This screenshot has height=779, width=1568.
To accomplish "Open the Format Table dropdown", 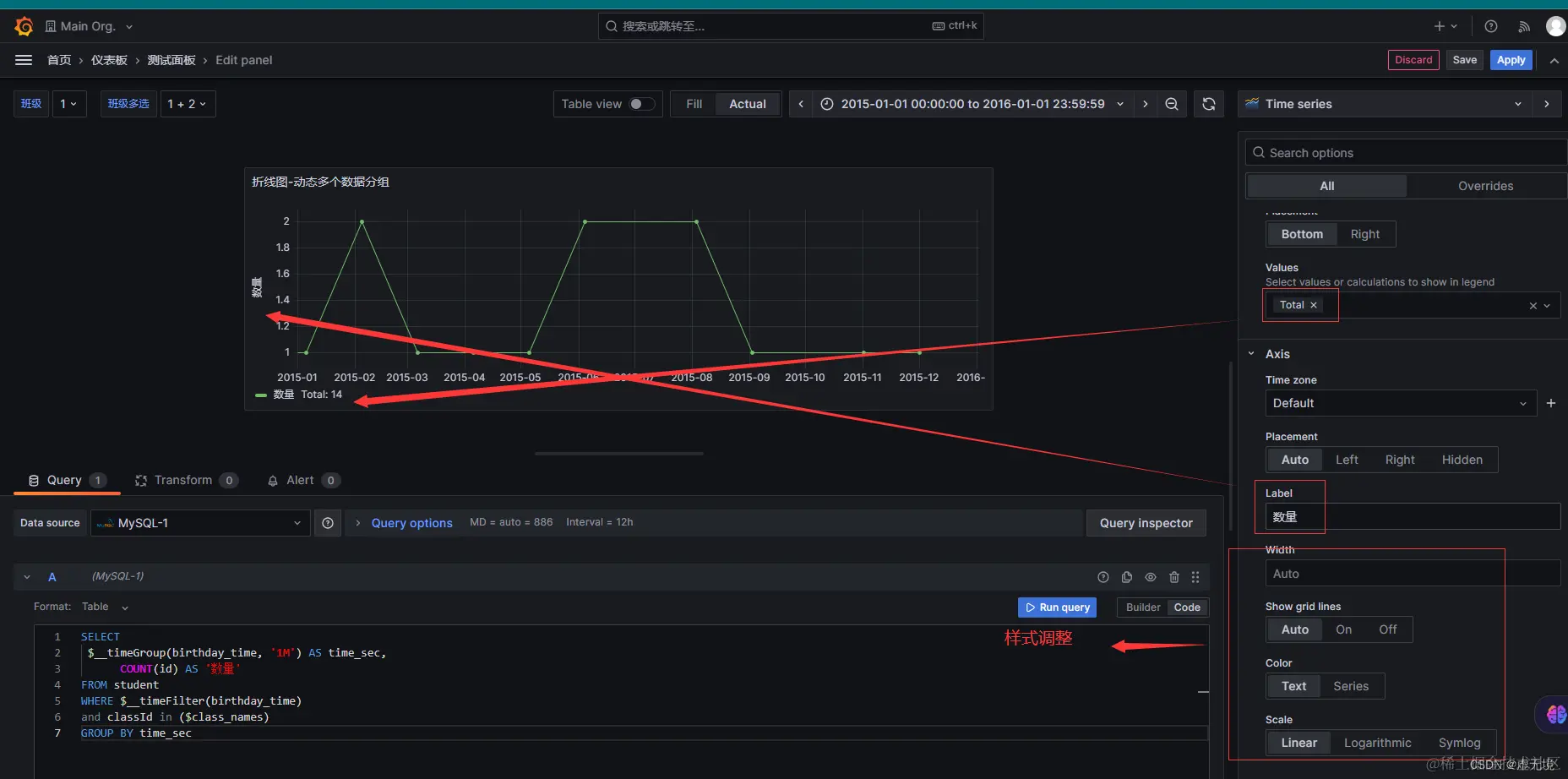I will click(105, 607).
